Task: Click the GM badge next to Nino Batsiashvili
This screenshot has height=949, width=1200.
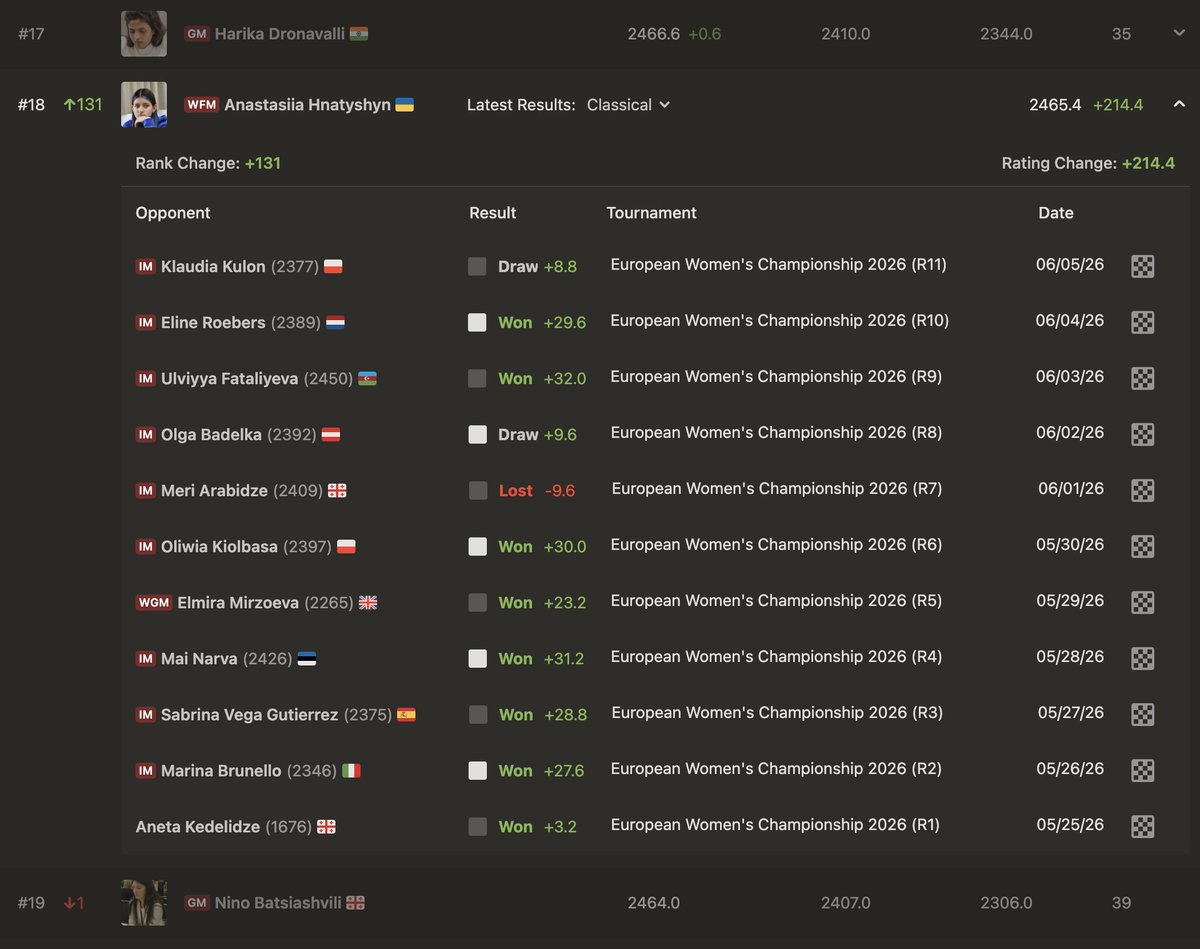Action: click(x=197, y=903)
